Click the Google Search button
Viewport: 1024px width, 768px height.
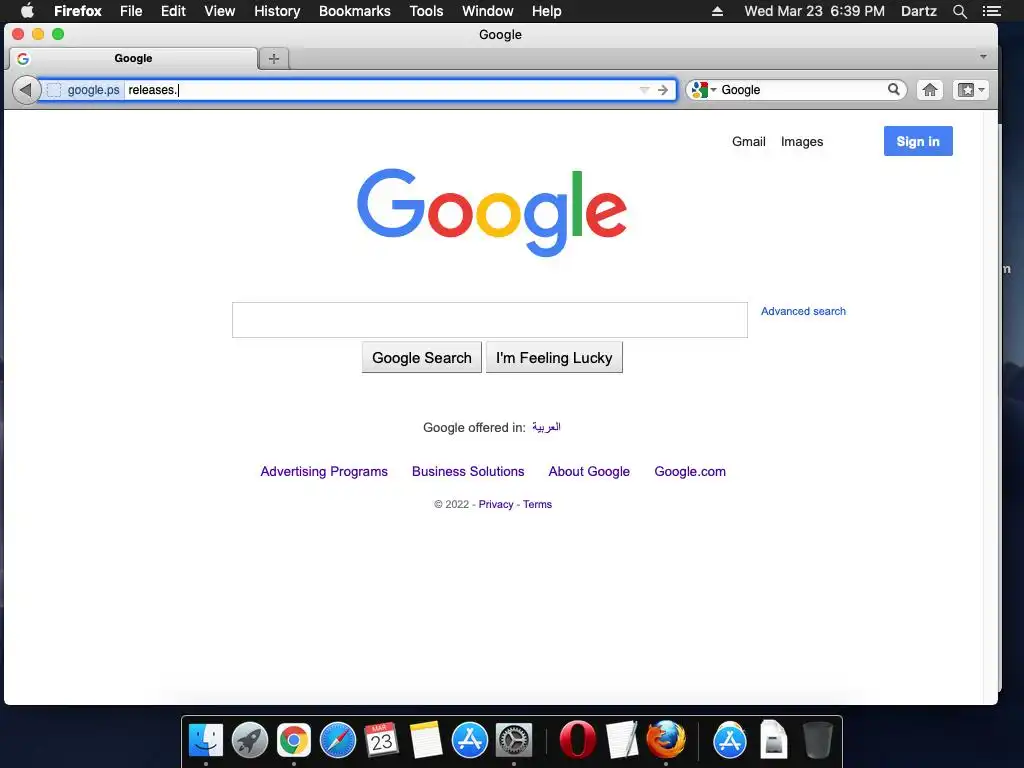(422, 358)
